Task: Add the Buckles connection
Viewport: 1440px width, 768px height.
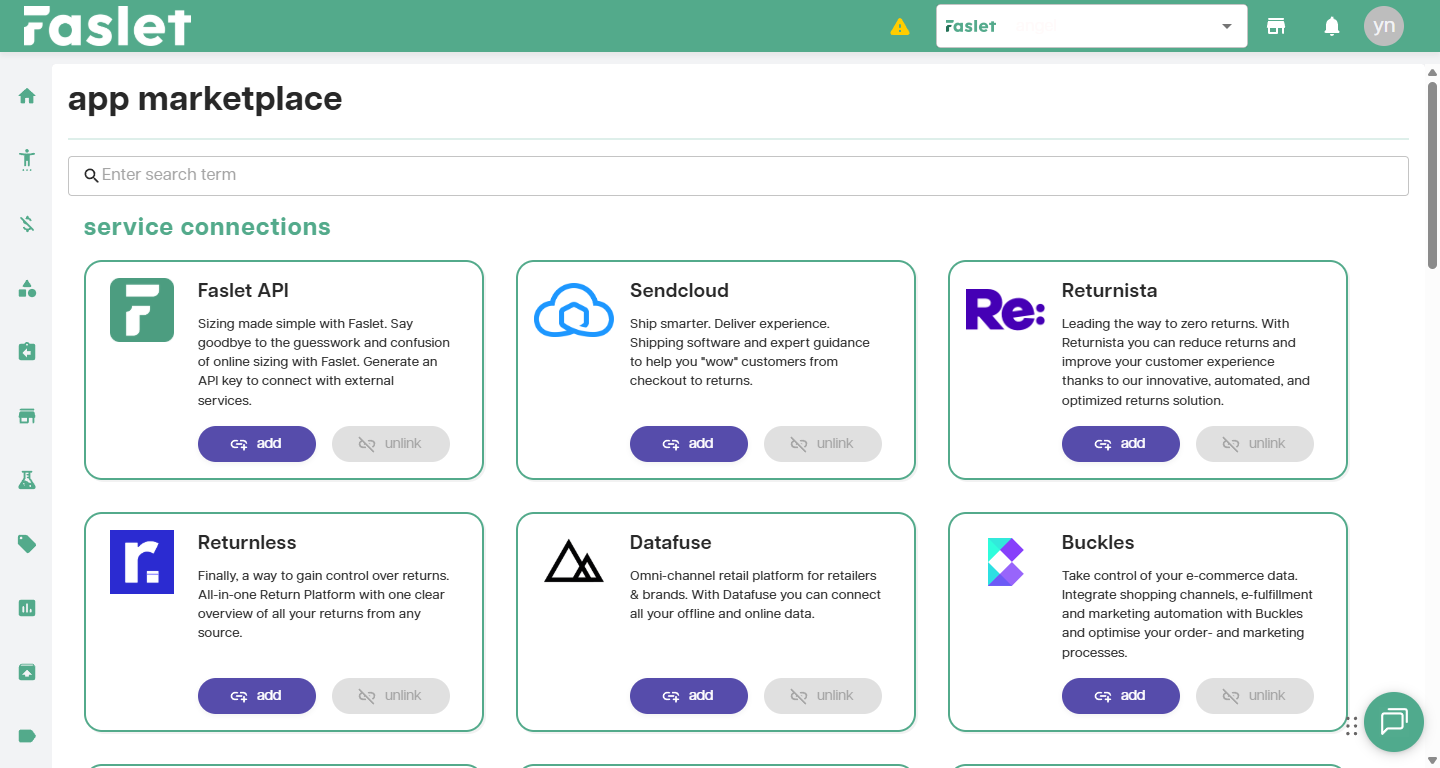Action: (1121, 696)
